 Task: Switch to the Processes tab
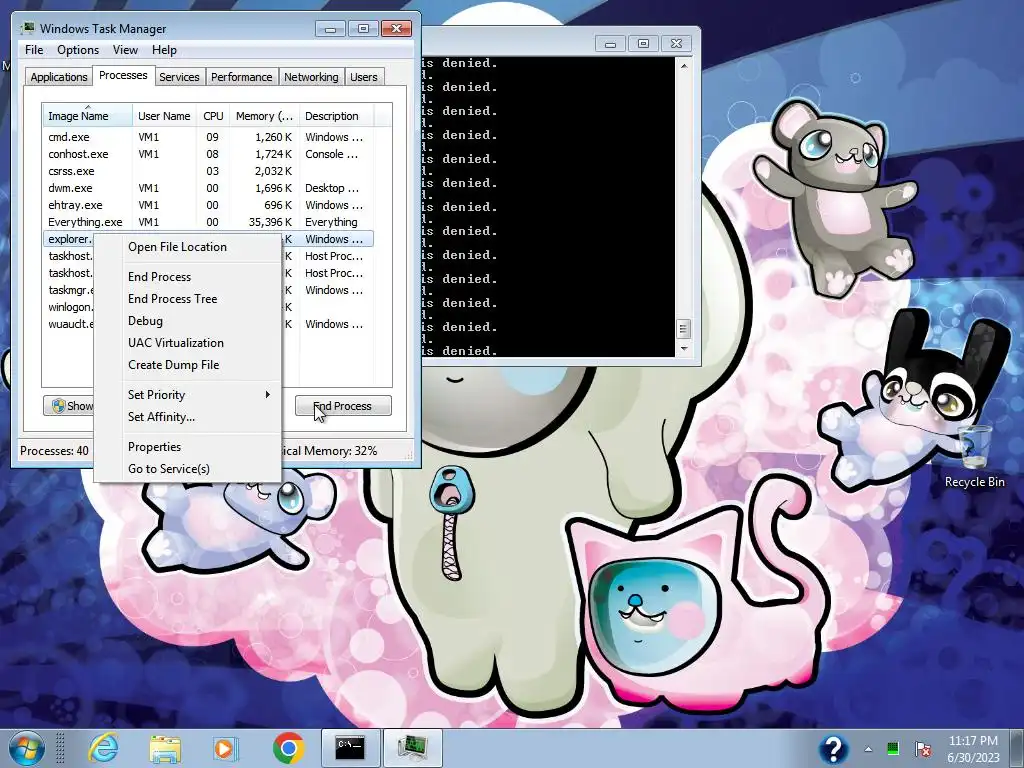pos(123,75)
